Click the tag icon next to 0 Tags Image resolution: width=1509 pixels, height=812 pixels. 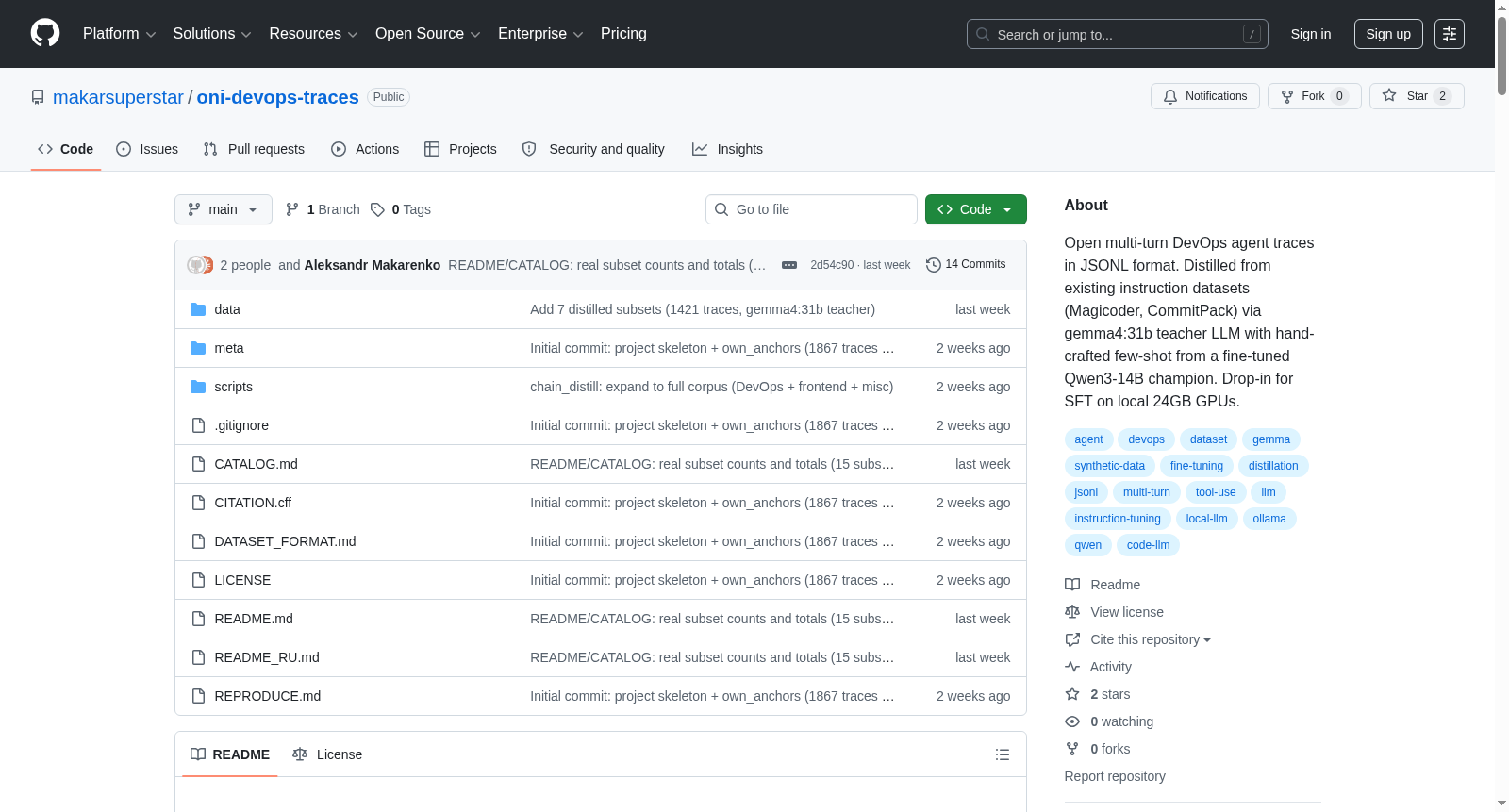pyautogui.click(x=377, y=209)
